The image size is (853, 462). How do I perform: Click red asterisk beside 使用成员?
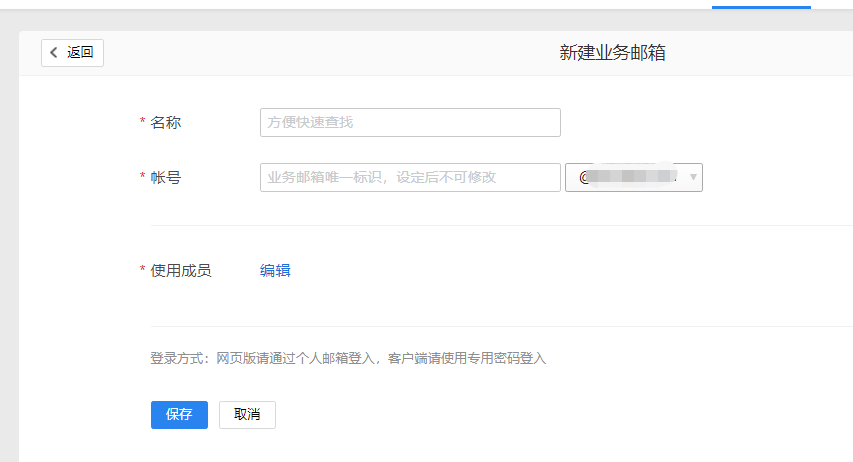pos(142,270)
